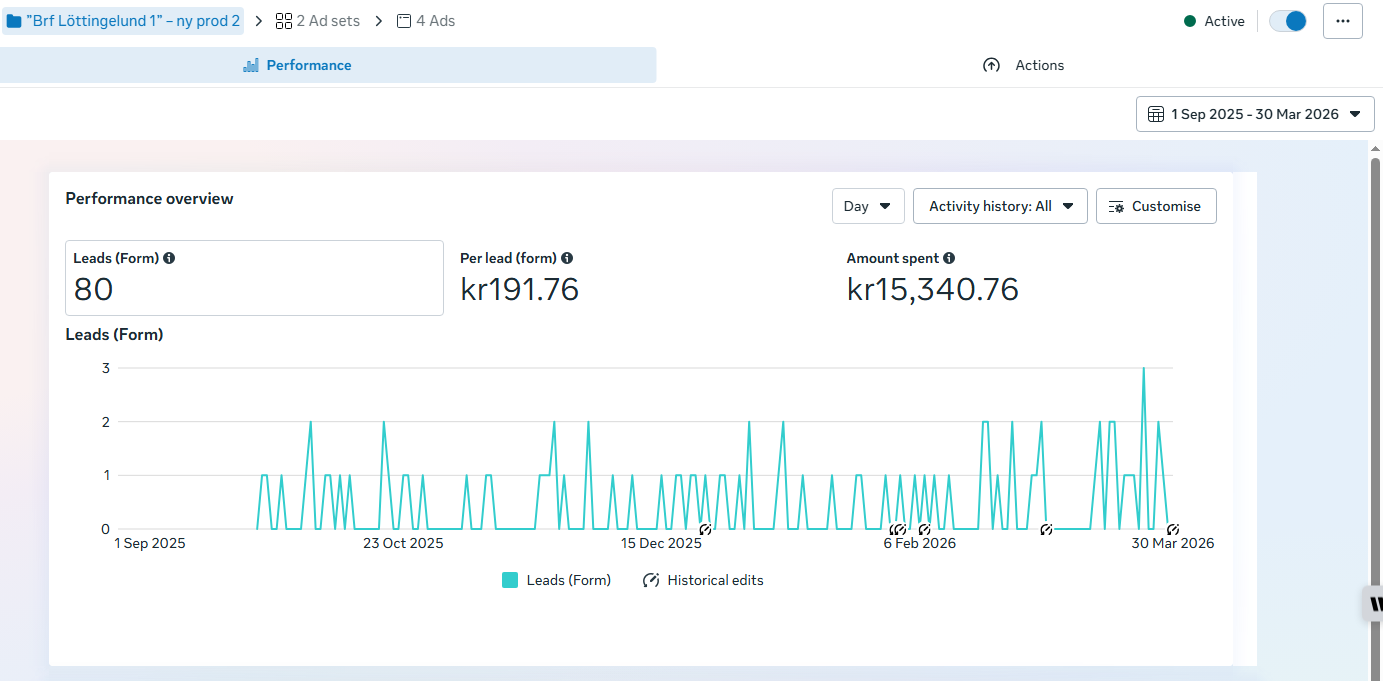The image size is (1383, 681).
Task: Toggle the campaign Active switch off
Action: 1288,21
